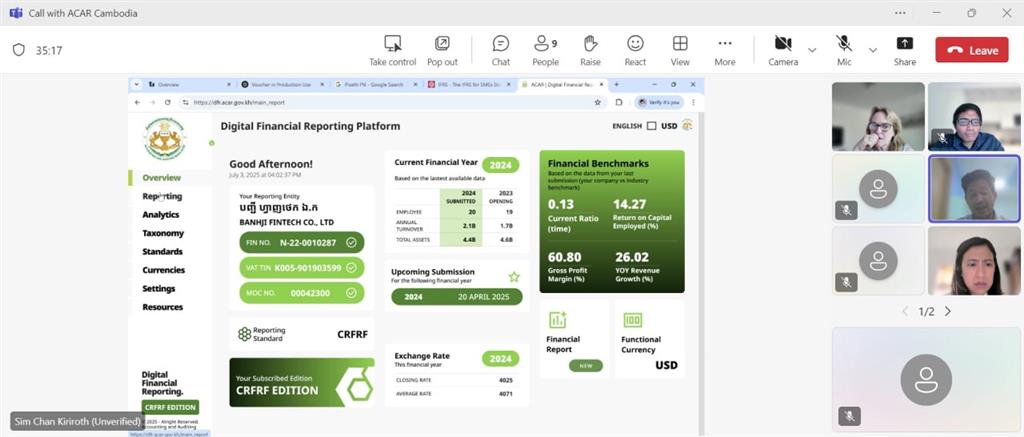Image resolution: width=1024 pixels, height=437 pixels.
Task: Switch to the IFRS browser tab
Action: 466,85
